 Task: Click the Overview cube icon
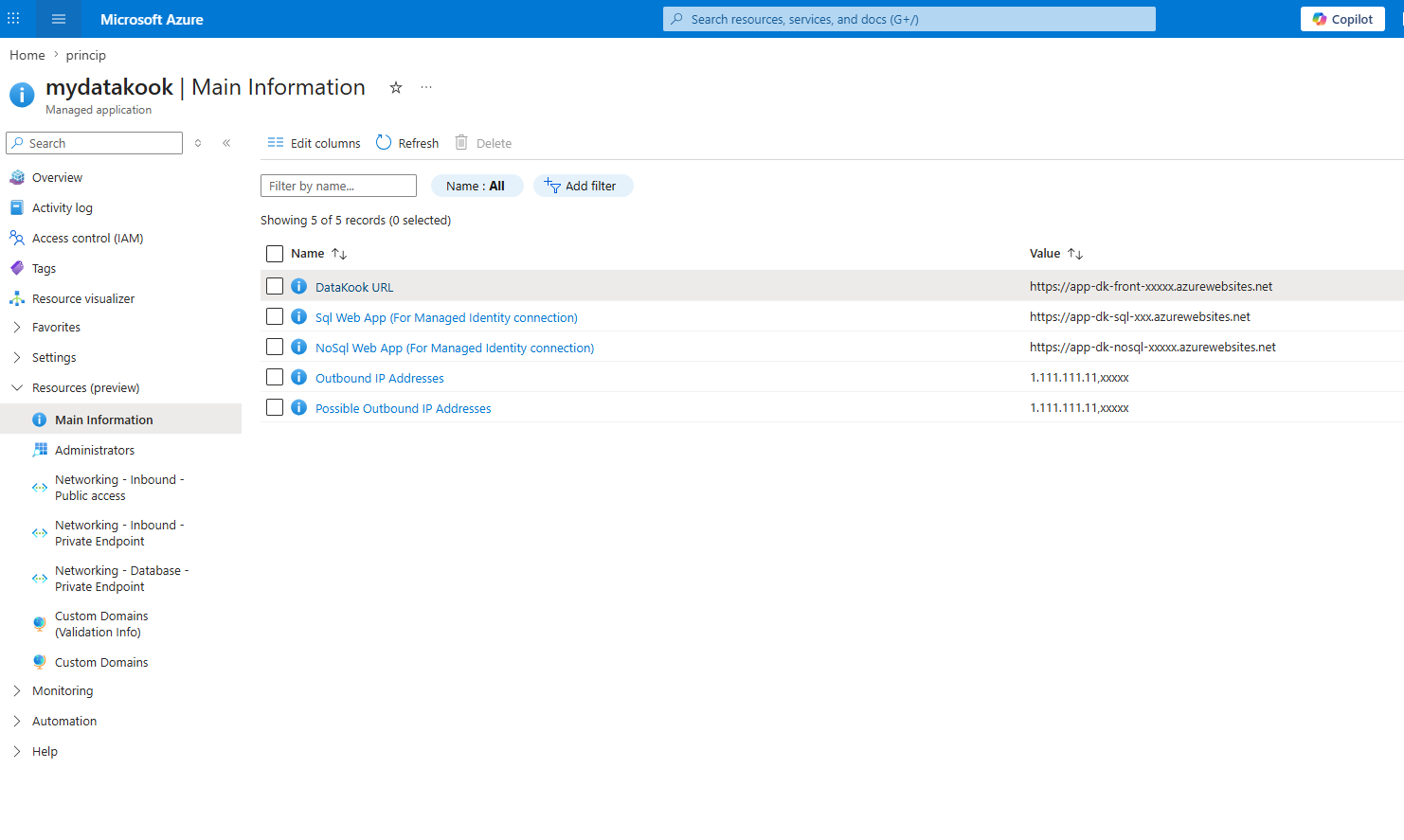coord(17,177)
